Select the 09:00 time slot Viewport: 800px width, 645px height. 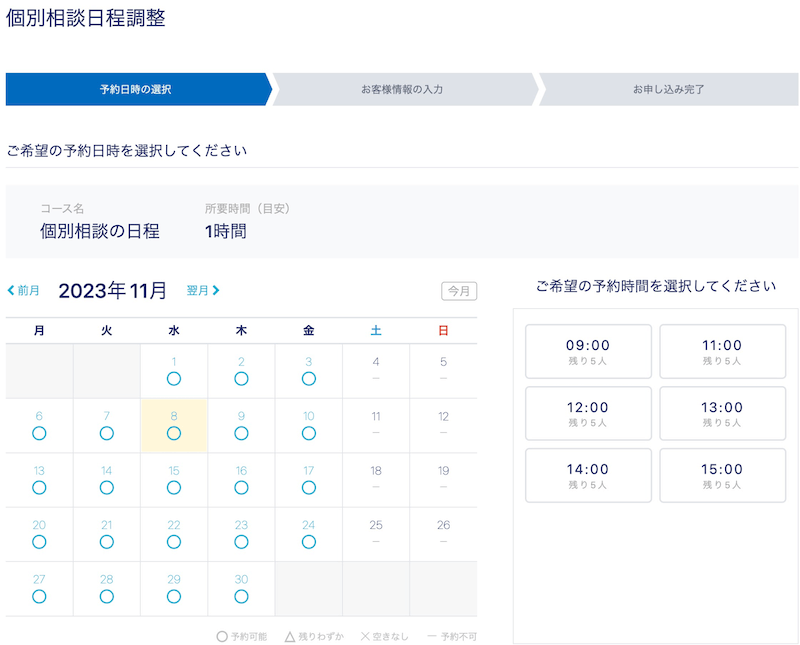[588, 351]
